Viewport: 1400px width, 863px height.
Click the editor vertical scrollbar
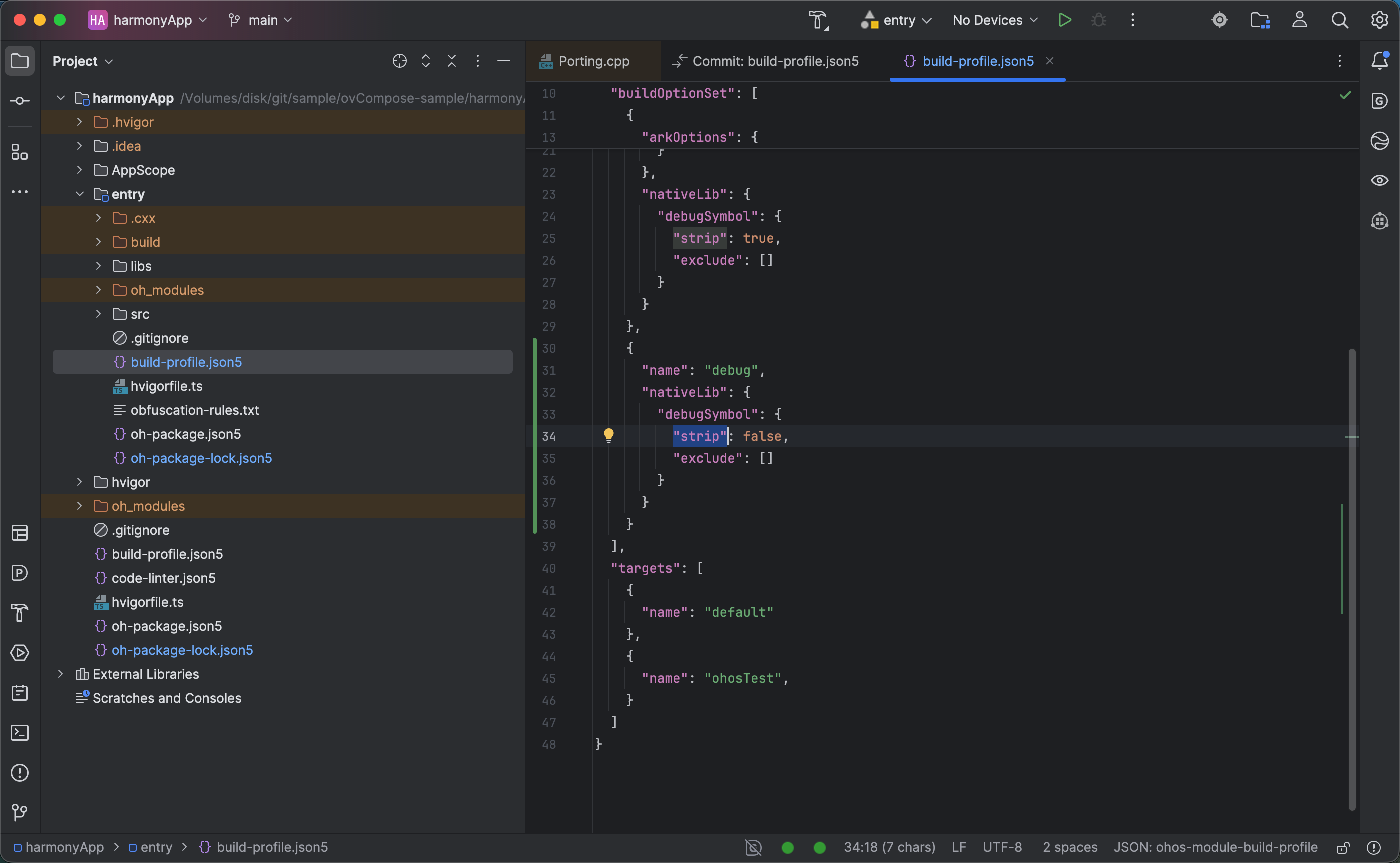[1351, 571]
